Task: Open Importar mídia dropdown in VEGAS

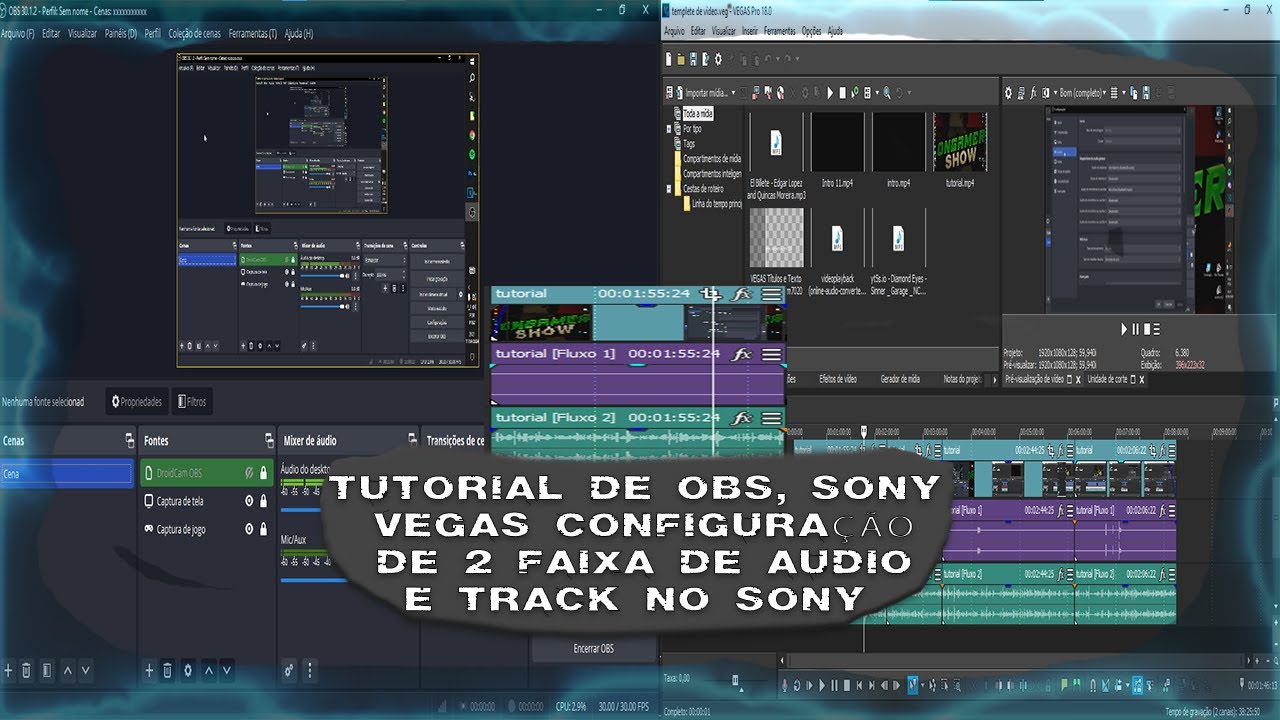Action: 733,93
